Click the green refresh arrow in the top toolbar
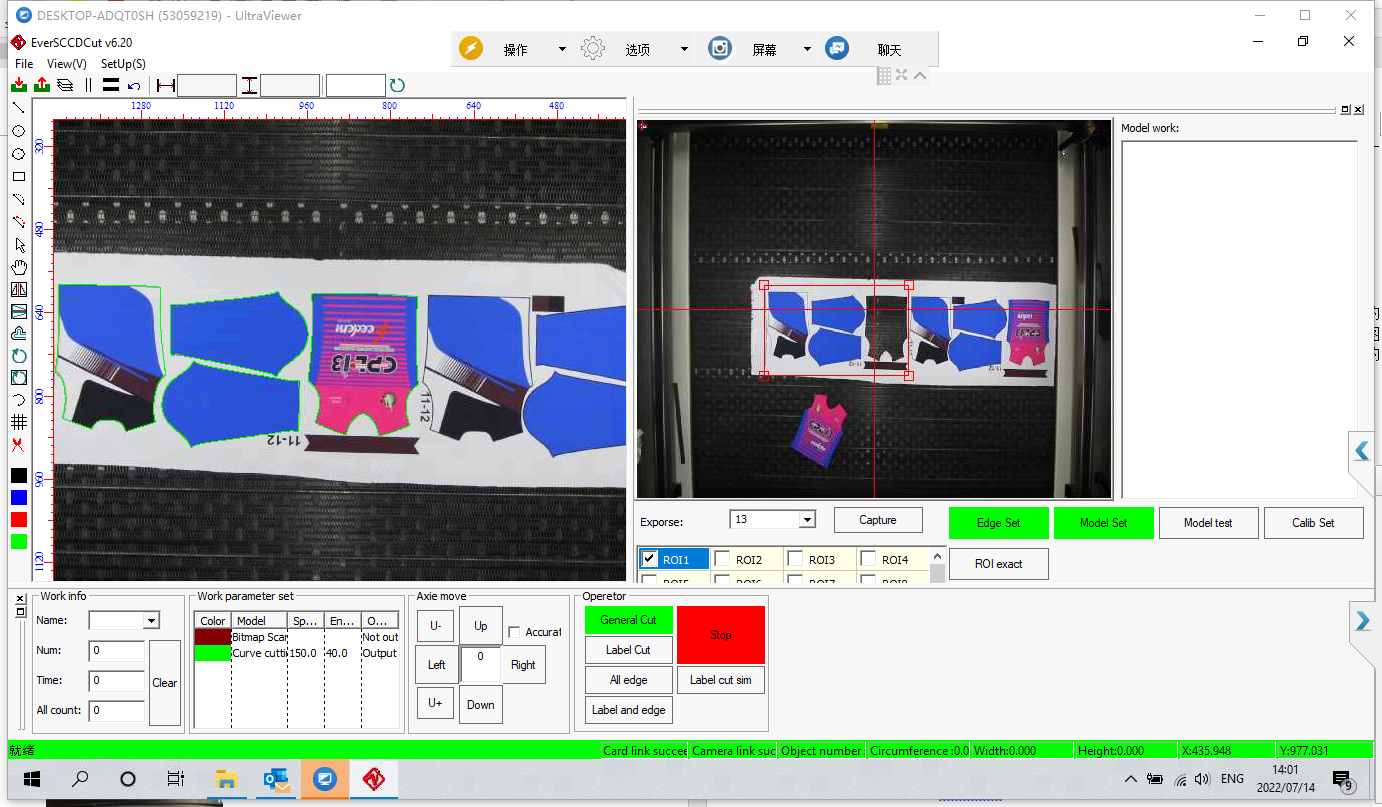The height and width of the screenshot is (807, 1382). coord(397,85)
